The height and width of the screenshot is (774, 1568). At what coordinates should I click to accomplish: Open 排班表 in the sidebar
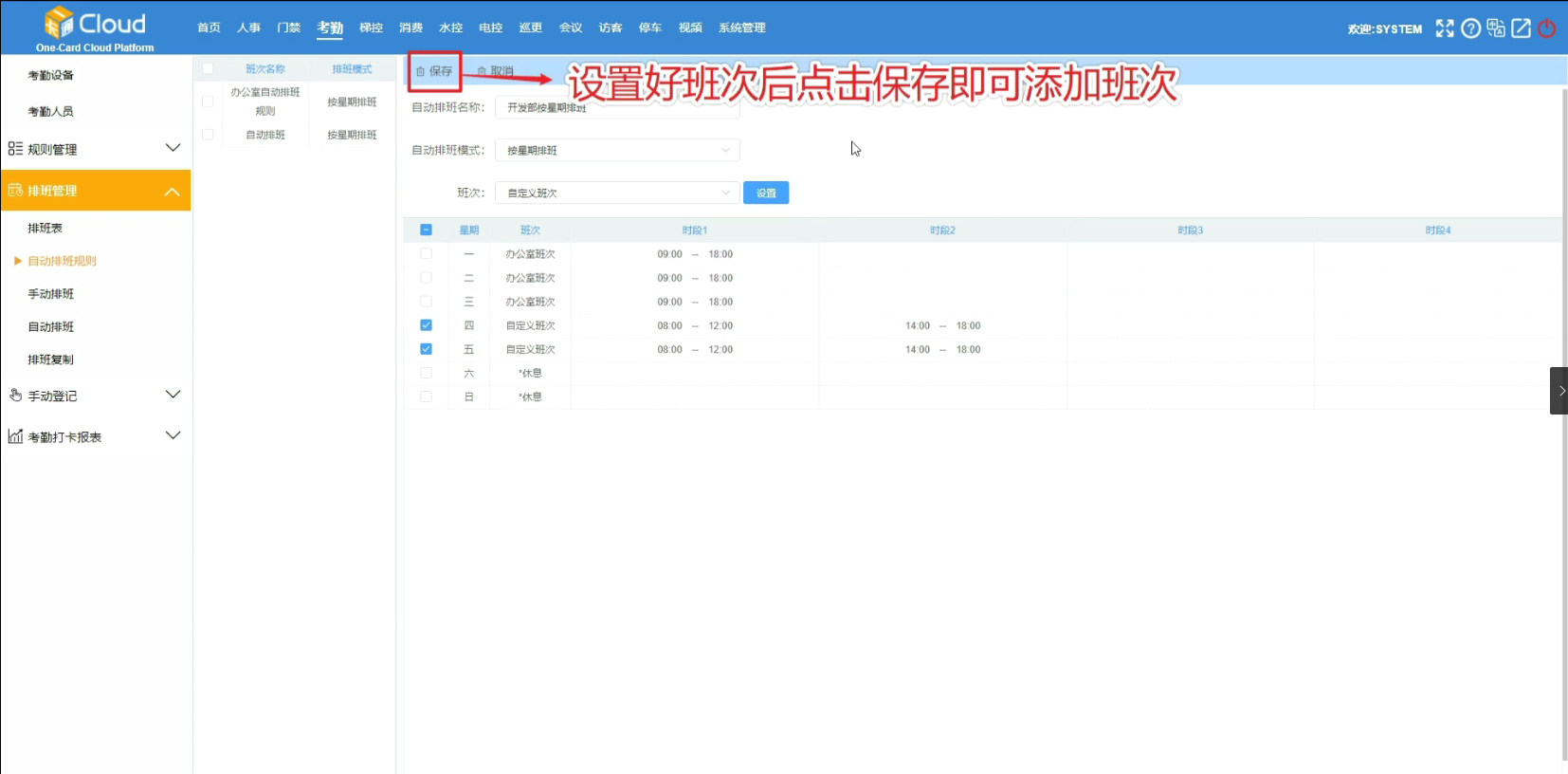tap(45, 228)
